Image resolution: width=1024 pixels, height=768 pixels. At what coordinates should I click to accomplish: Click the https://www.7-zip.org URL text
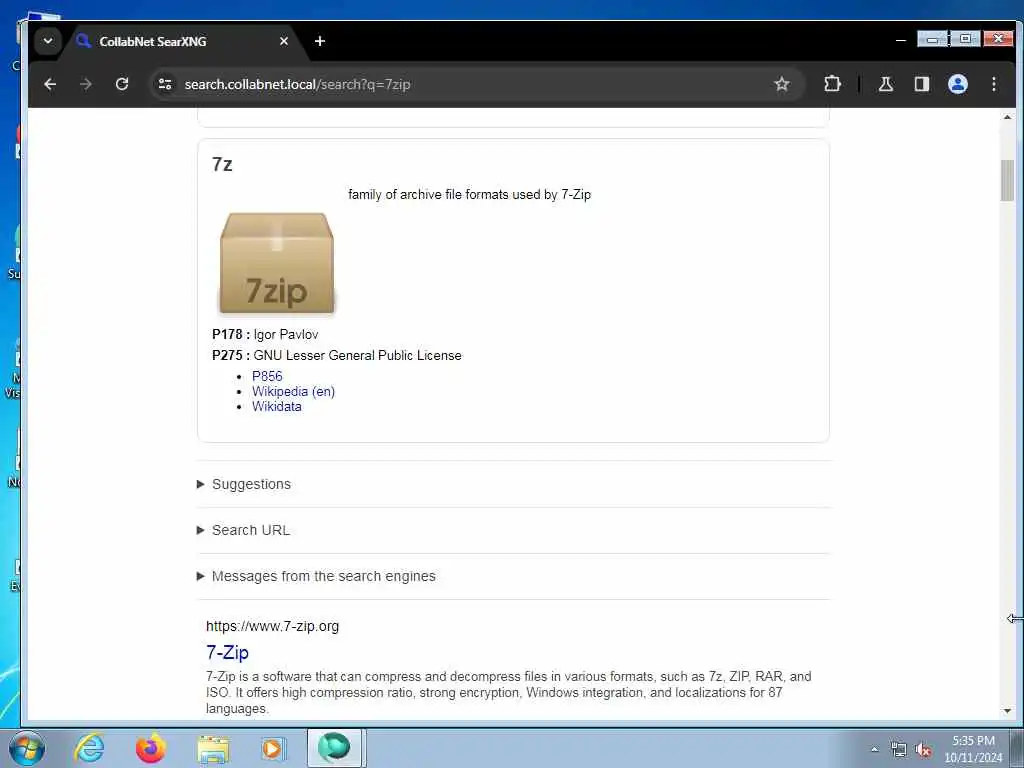point(272,626)
